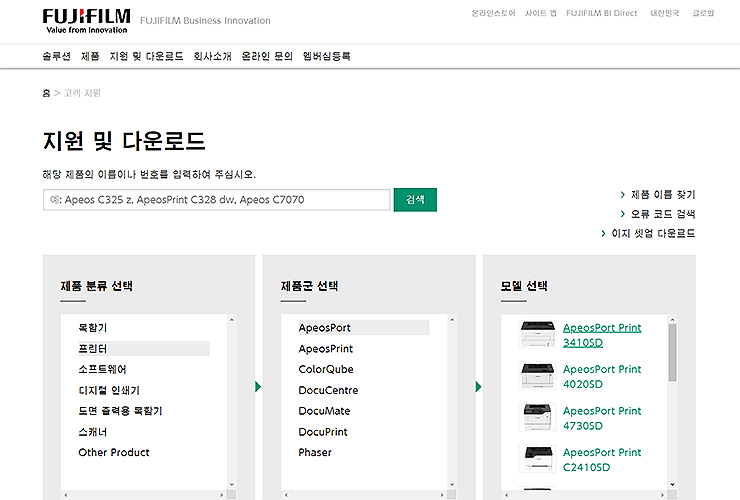Screen dimensions: 740x500
Task: Click the green 검색 button
Action: [415, 200]
